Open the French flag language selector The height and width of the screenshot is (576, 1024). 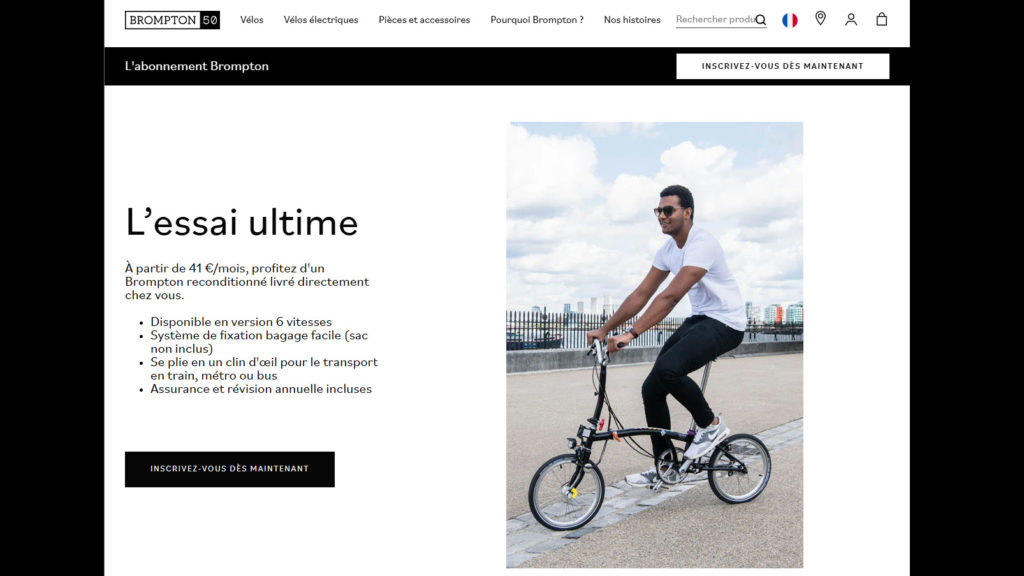(790, 20)
